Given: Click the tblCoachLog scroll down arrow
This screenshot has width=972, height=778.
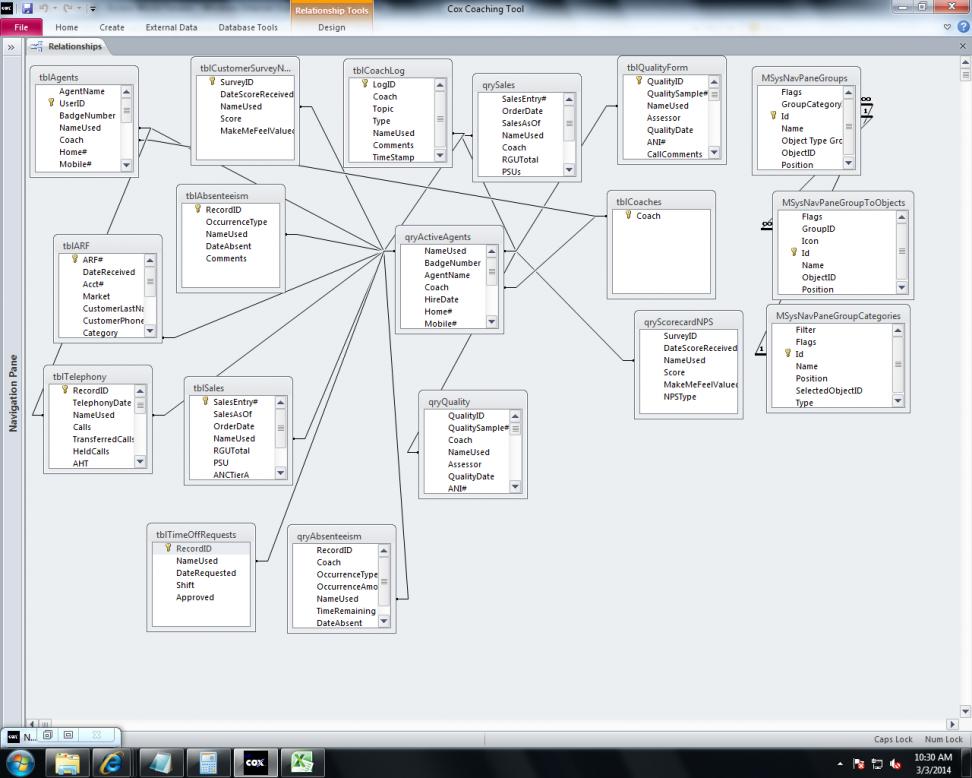Looking at the screenshot, I should pos(440,156).
